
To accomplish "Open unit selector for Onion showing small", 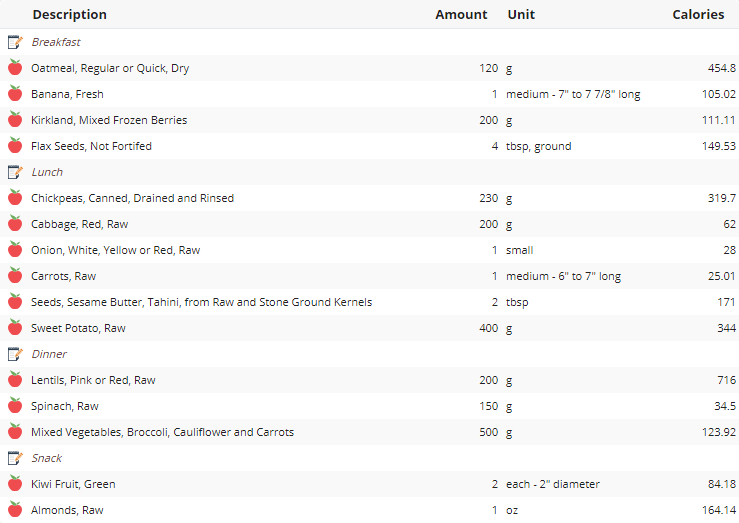I will [519, 250].
